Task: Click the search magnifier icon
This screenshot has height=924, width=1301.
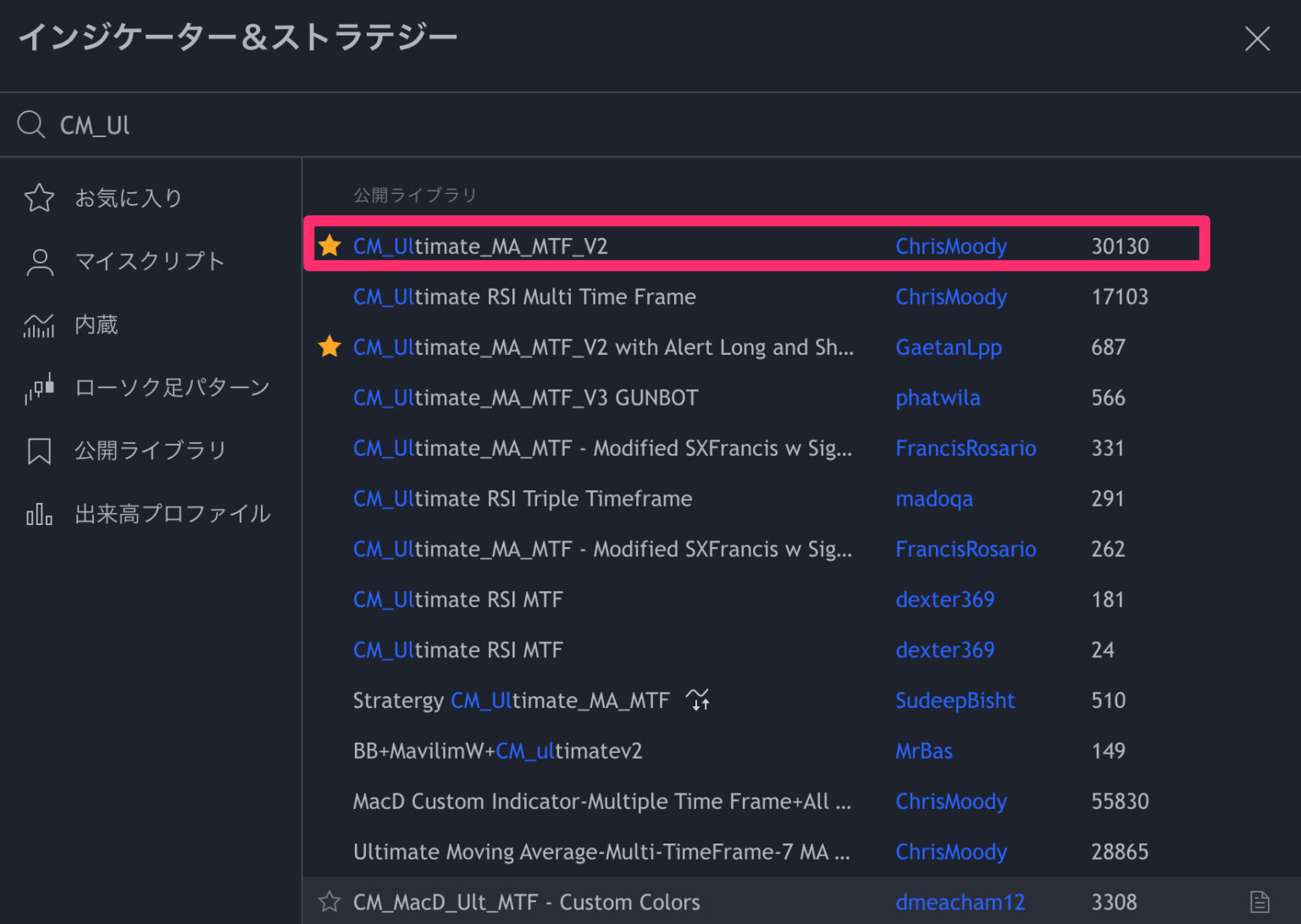Action: coord(31,124)
